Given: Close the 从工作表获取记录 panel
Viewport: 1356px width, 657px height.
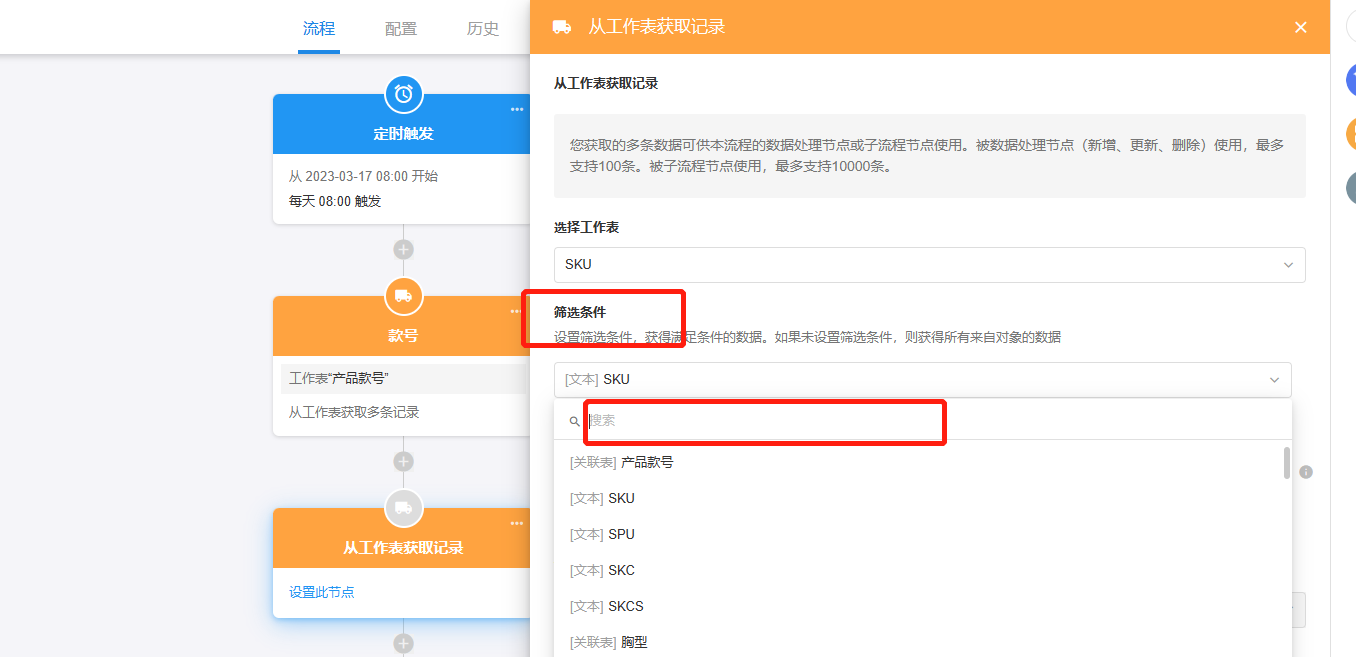Looking at the screenshot, I should click(1300, 27).
